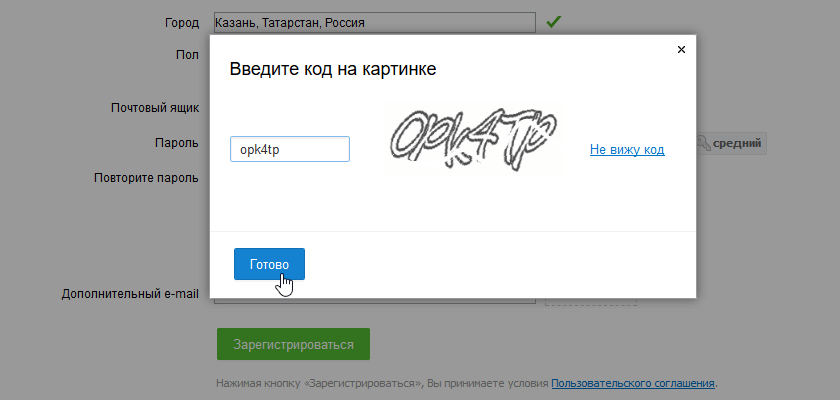Click the Пол label
Screen dimensions: 840x400
click(x=187, y=55)
